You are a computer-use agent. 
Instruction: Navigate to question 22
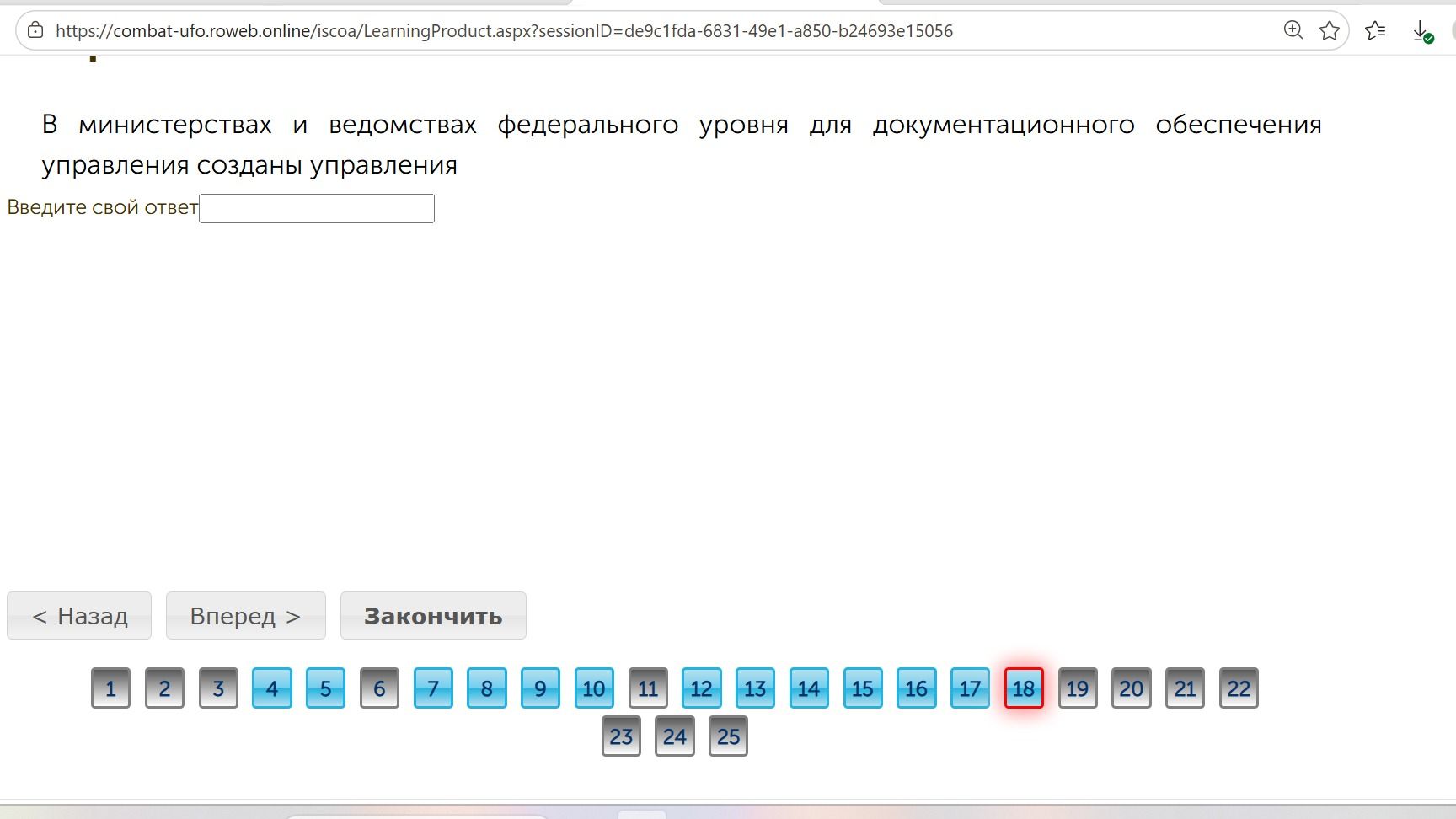click(1239, 688)
